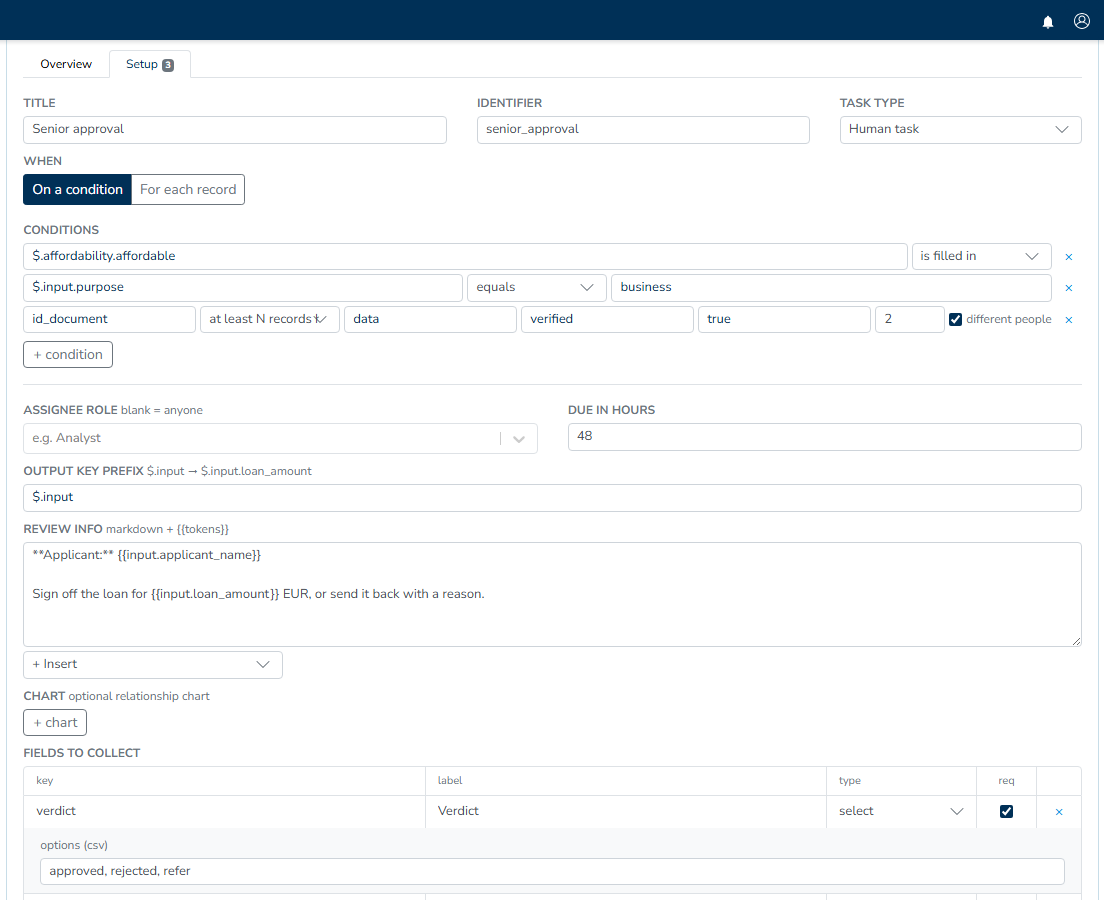This screenshot has width=1104, height=900.
Task: Add a relationship chart
Action: point(55,723)
